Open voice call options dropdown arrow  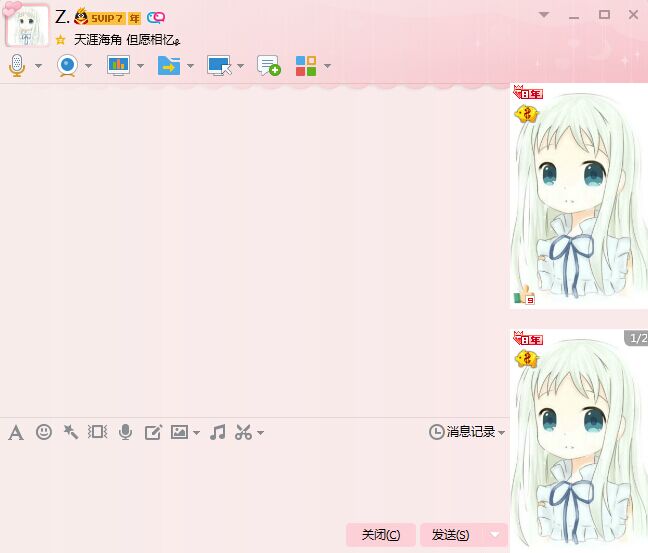point(38,66)
